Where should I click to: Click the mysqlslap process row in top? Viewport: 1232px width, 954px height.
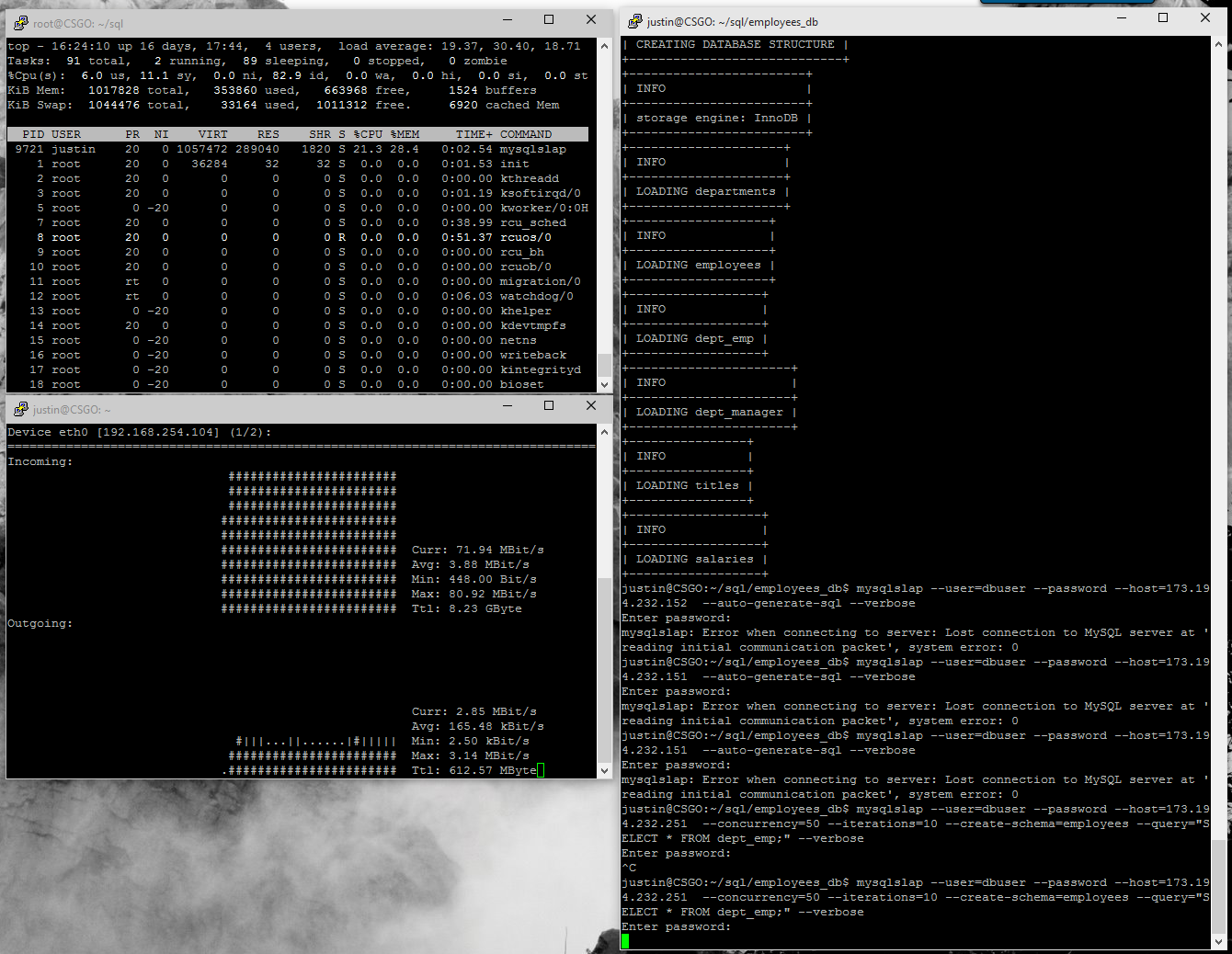298,149
